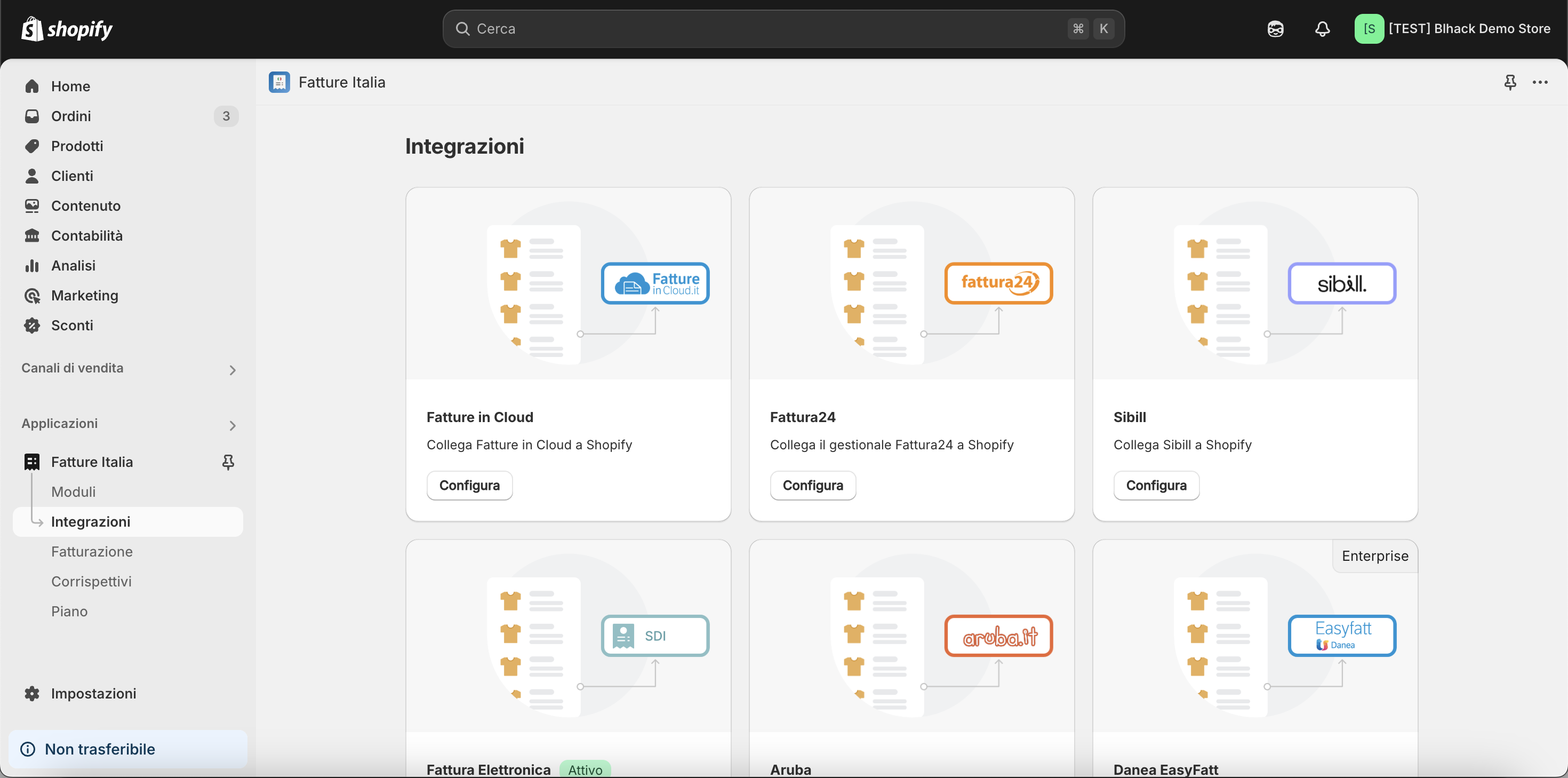This screenshot has width=1568, height=778.
Task: Click the Integrazioni page heading
Action: (x=465, y=146)
